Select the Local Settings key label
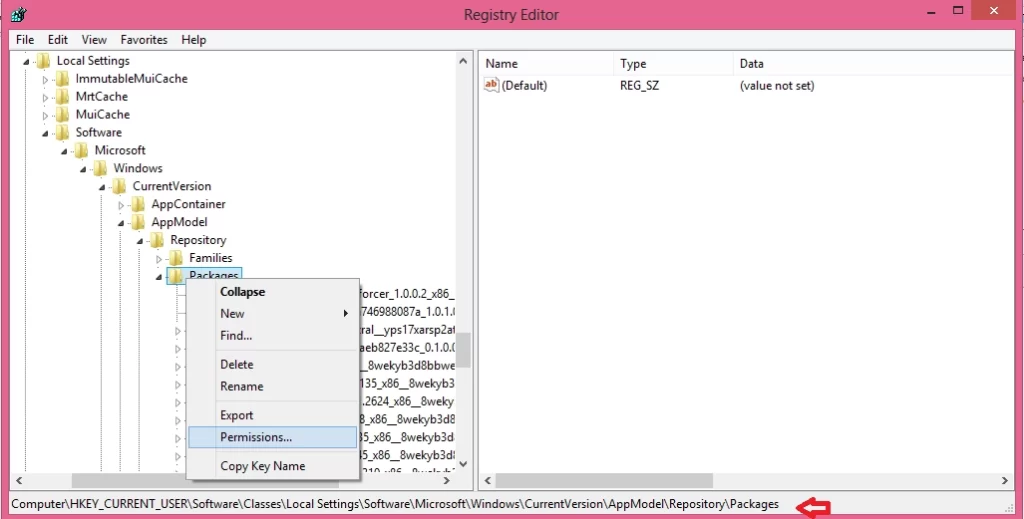The image size is (1024, 519). click(x=93, y=61)
